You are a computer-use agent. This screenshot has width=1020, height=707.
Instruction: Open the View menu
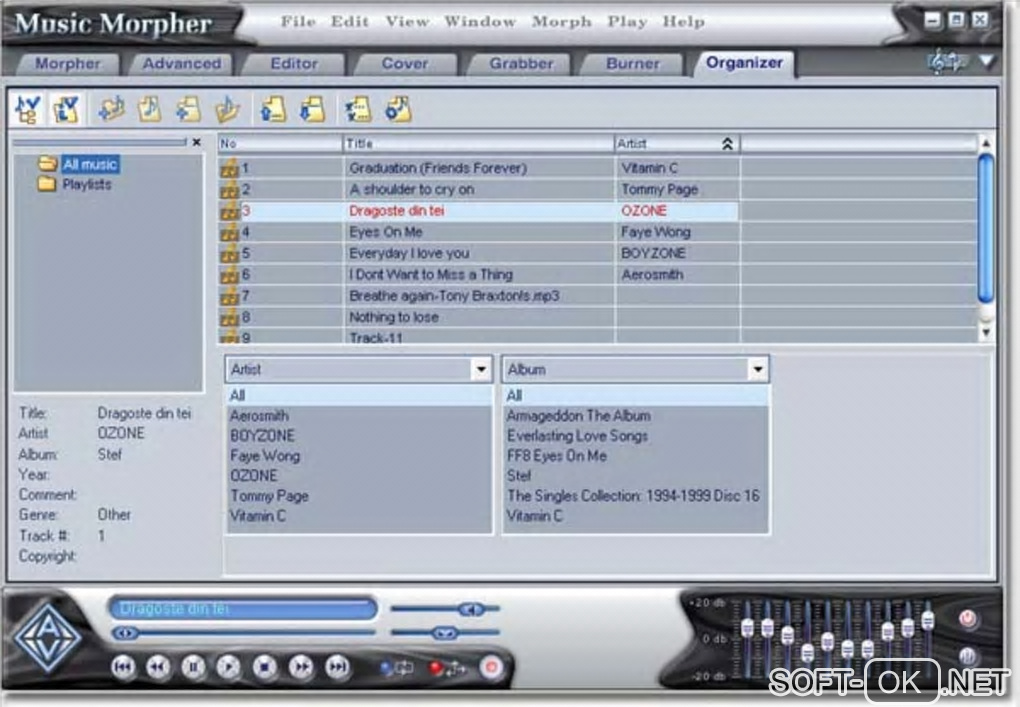coord(407,21)
